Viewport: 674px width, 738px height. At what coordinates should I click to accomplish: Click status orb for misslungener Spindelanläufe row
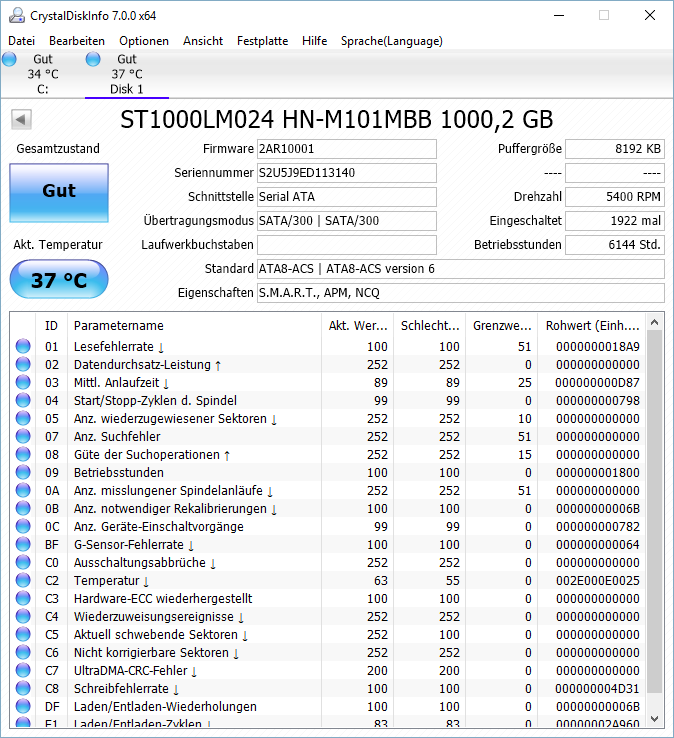[23, 490]
